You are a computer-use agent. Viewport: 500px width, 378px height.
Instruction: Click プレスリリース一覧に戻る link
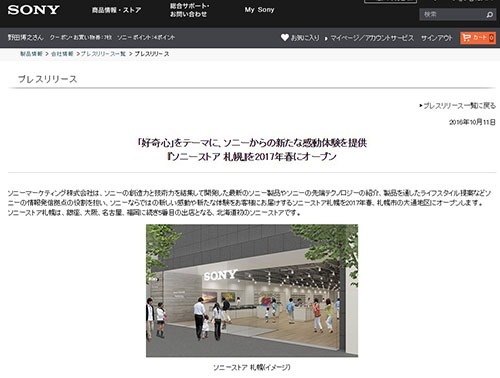(459, 106)
